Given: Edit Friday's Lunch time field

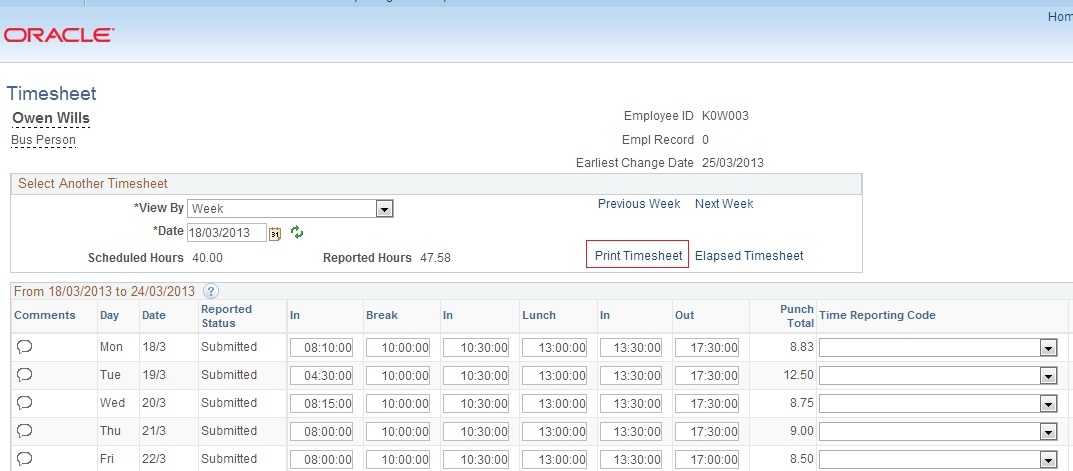Looking at the screenshot, I should click(x=554, y=460).
